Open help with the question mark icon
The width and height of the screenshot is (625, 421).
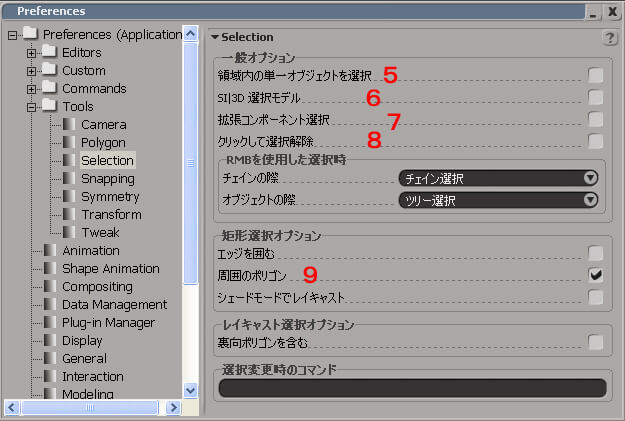click(609, 38)
